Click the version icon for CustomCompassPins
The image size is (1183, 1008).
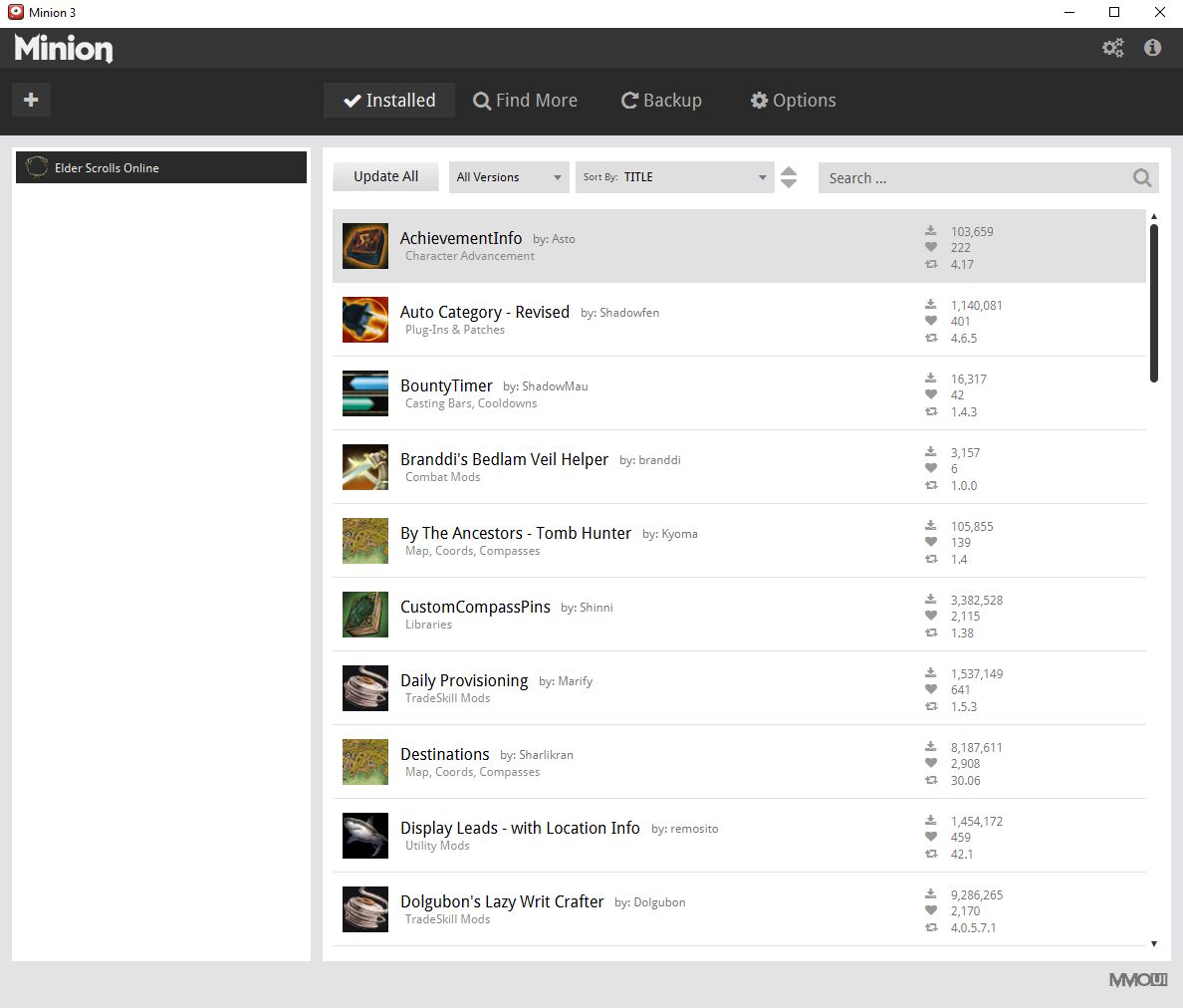coord(931,632)
